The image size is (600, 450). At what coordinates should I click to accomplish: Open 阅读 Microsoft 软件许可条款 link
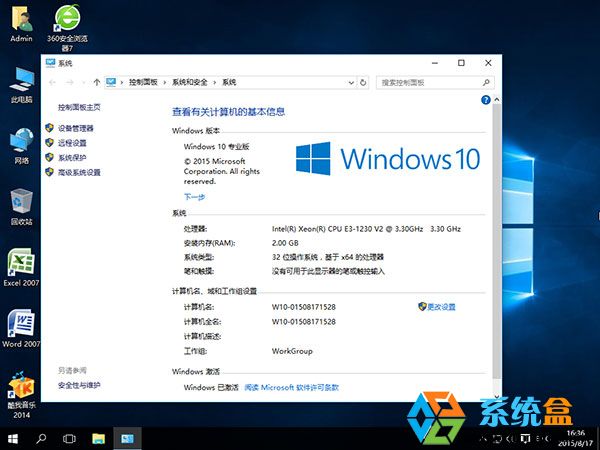tap(292, 387)
